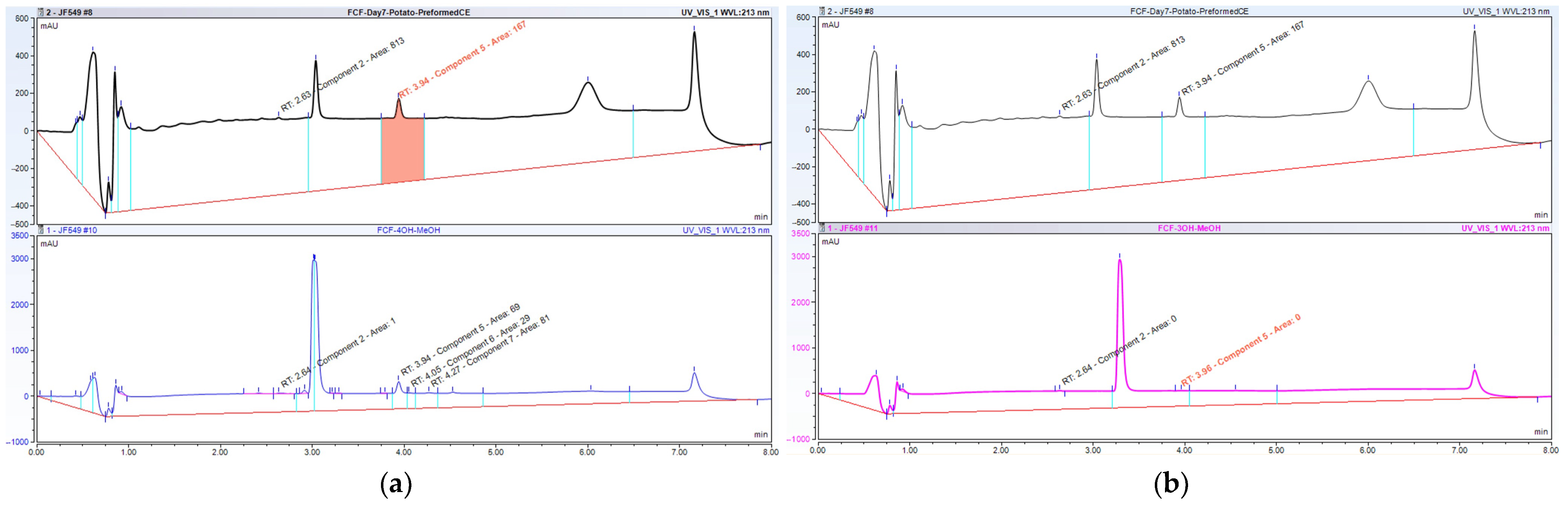Click 'min' unit label in FCF-4OH-MeOH panel
This screenshot has height=505, width=1568.
click(x=761, y=434)
